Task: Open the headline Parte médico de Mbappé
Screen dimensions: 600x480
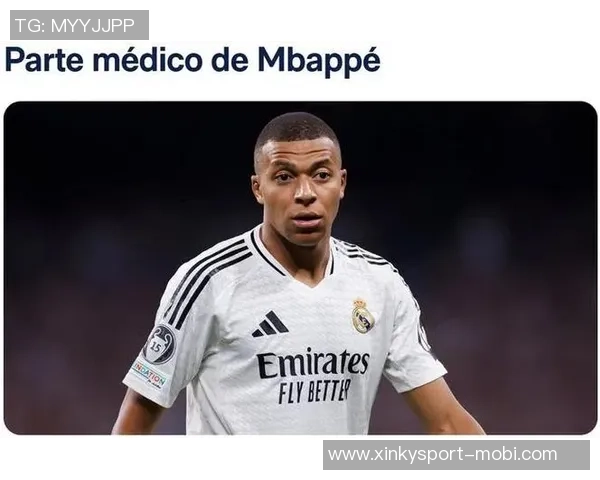Action: [192, 60]
